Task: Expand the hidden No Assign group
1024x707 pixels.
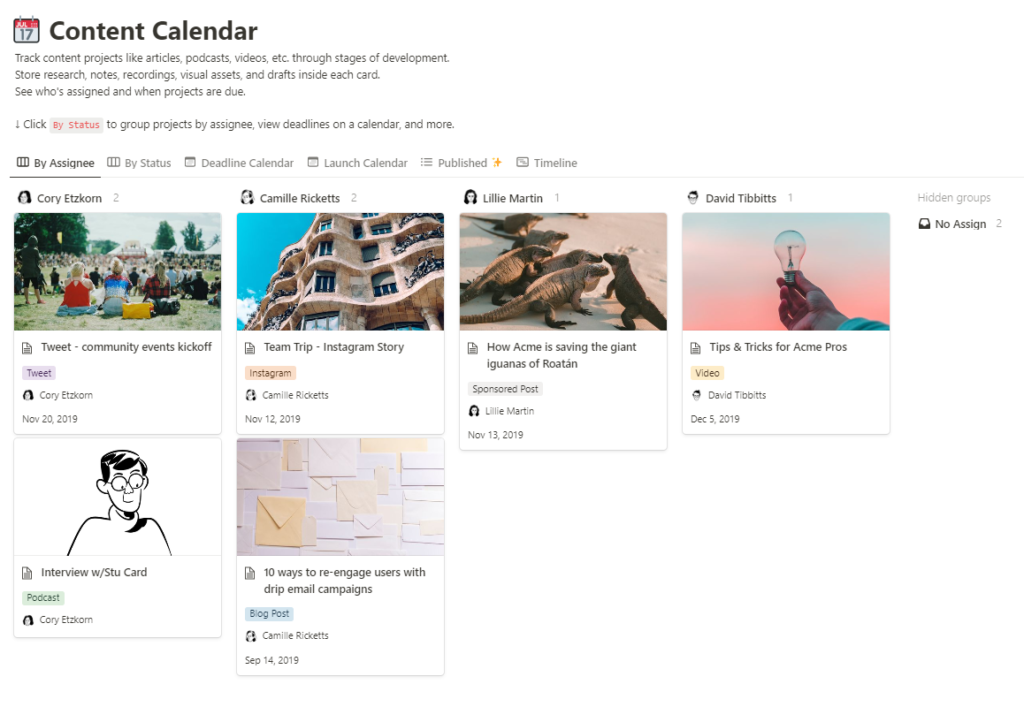Action: tap(960, 224)
